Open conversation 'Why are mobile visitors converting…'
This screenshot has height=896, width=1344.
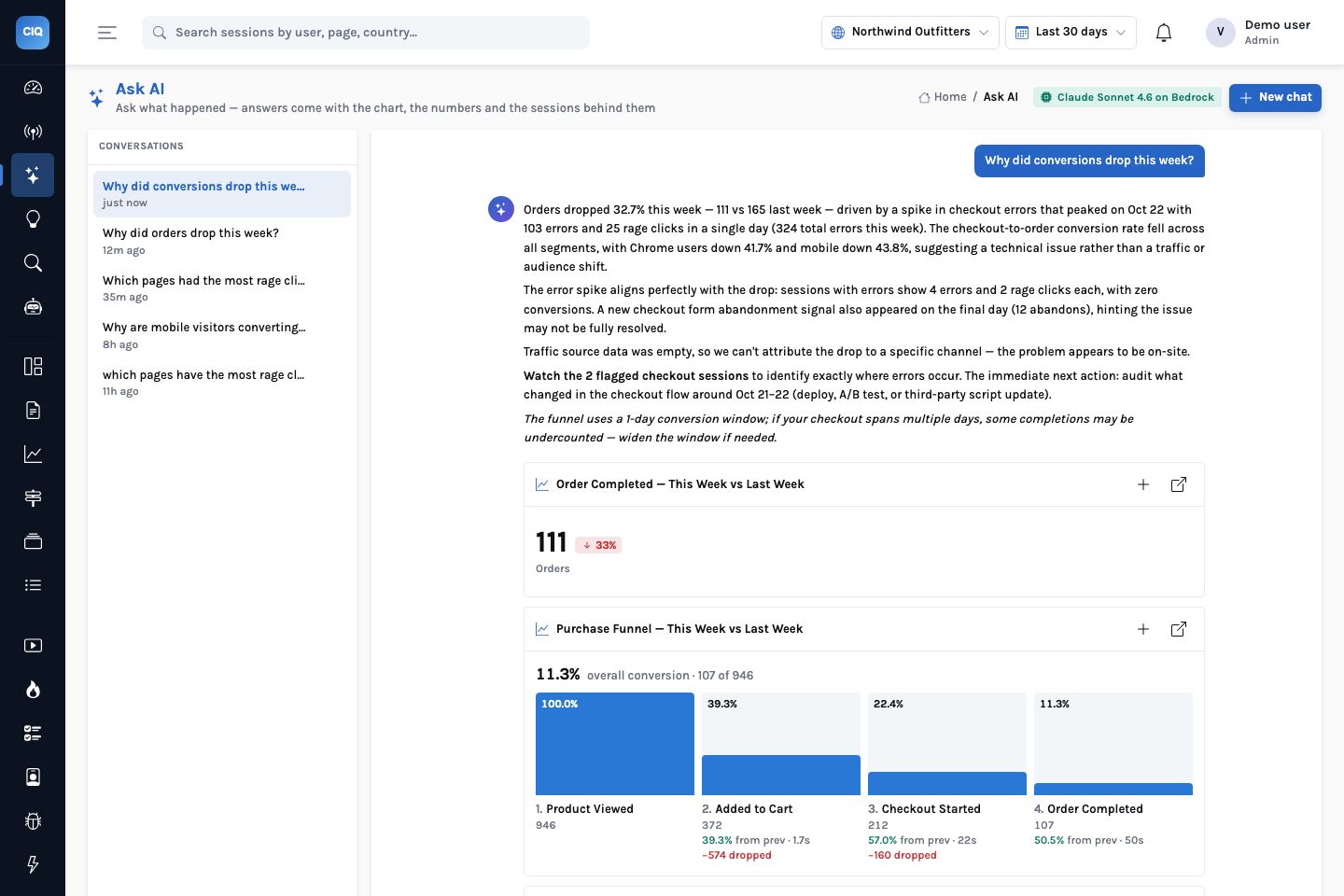222,335
